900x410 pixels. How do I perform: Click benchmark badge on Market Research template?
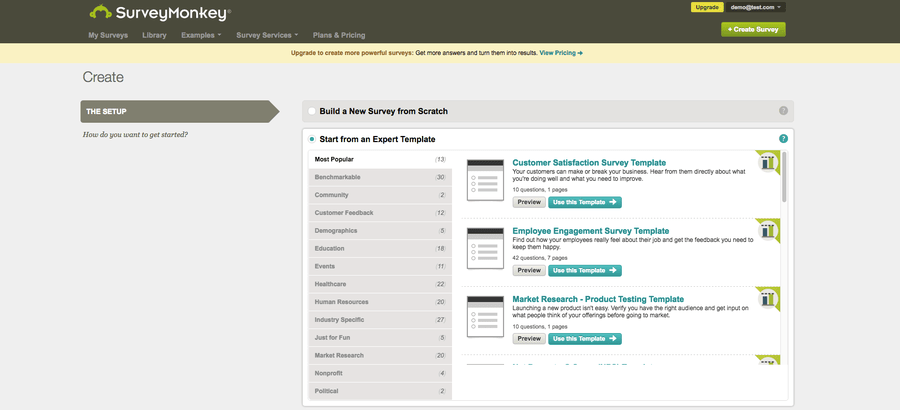point(767,299)
